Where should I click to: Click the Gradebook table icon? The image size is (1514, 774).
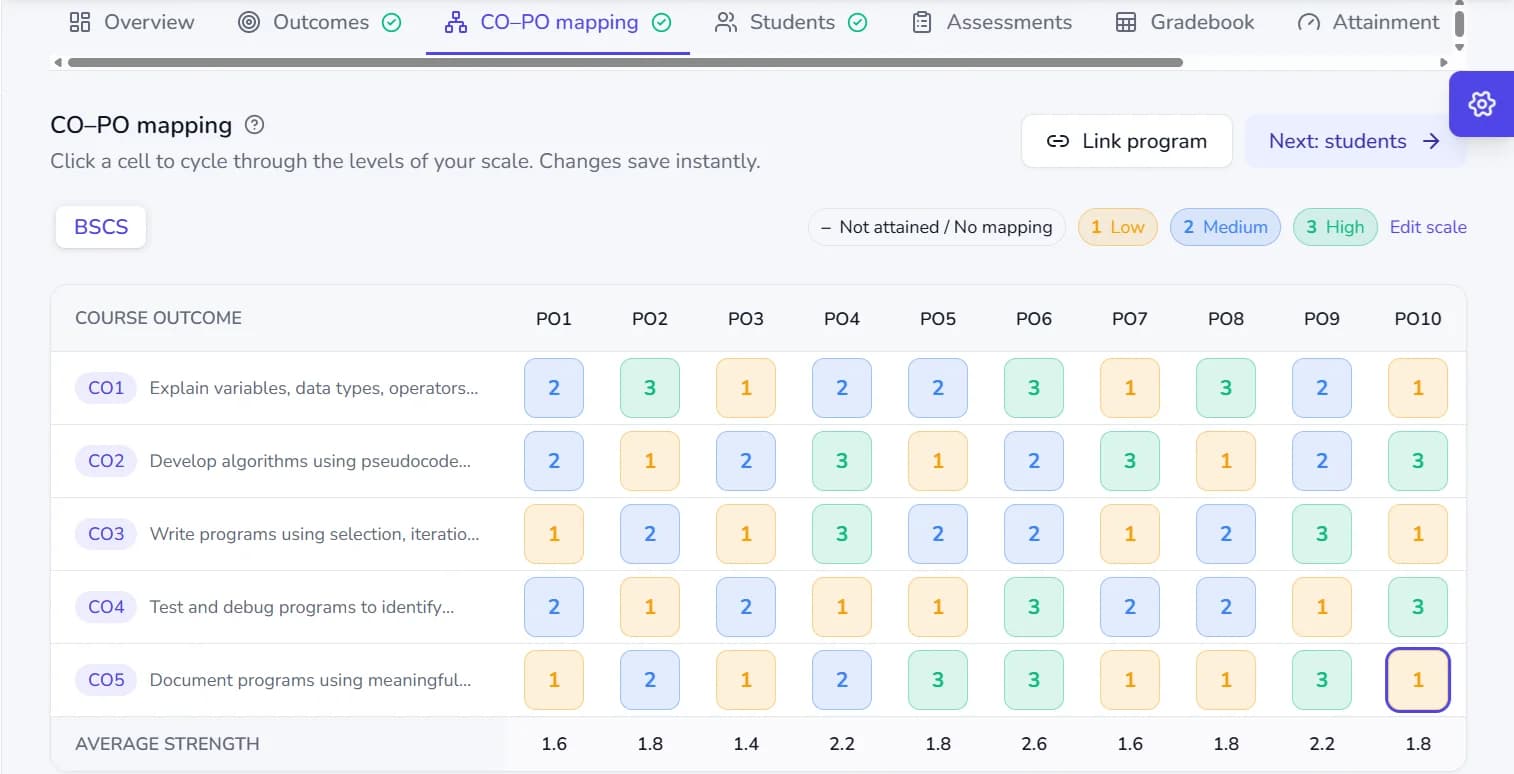click(x=1126, y=22)
